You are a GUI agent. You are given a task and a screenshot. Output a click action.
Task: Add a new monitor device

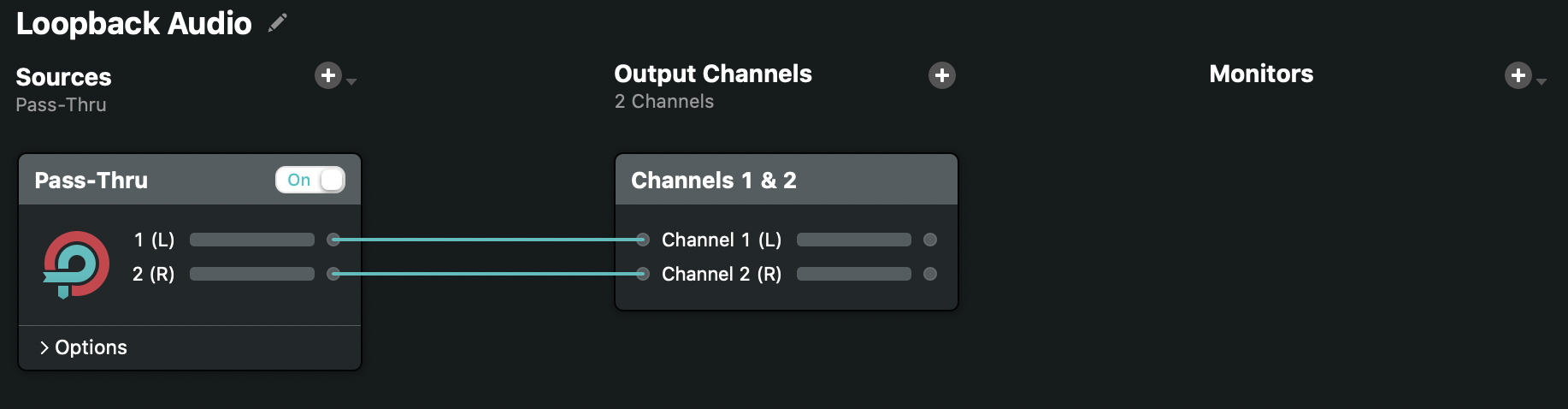click(1518, 75)
